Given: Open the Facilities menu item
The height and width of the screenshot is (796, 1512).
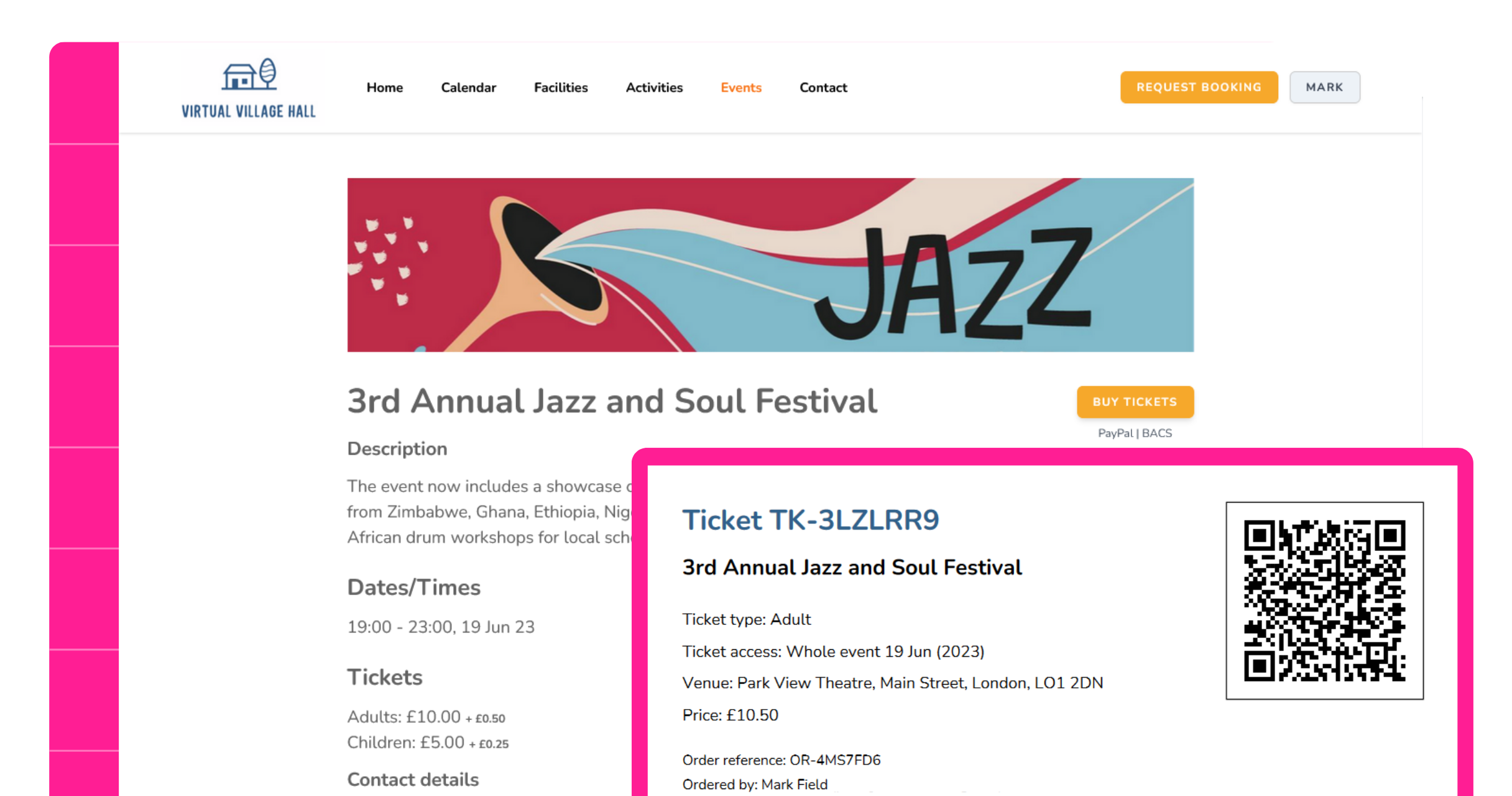Looking at the screenshot, I should tap(560, 88).
